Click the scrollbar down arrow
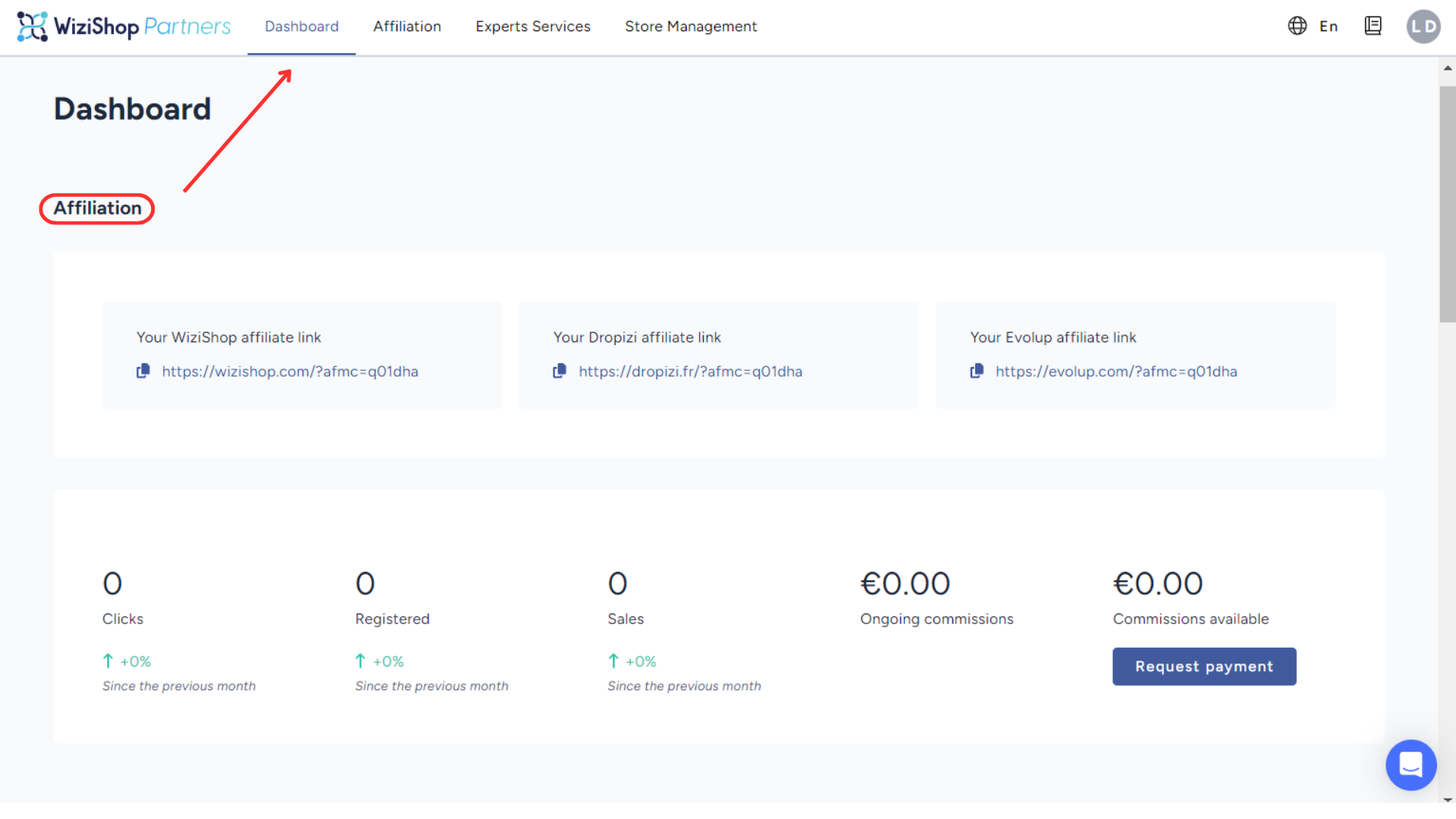This screenshot has height=819, width=1456. tap(1448, 799)
